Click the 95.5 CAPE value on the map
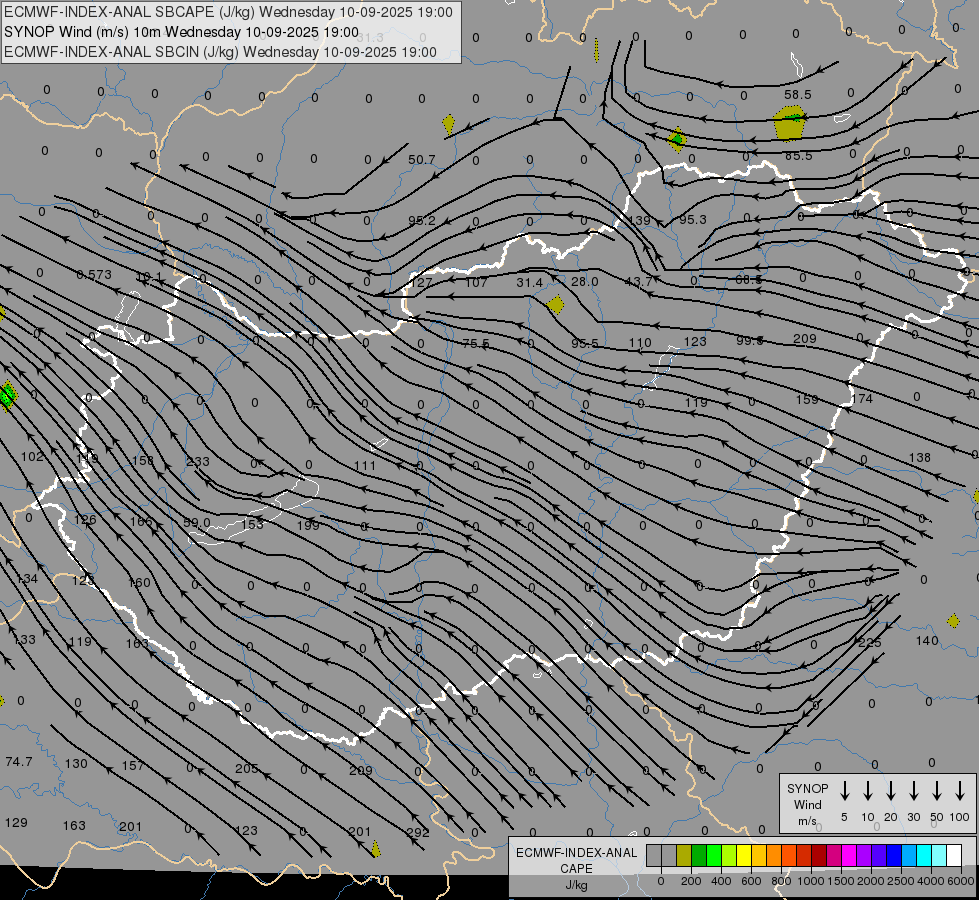 [584, 344]
